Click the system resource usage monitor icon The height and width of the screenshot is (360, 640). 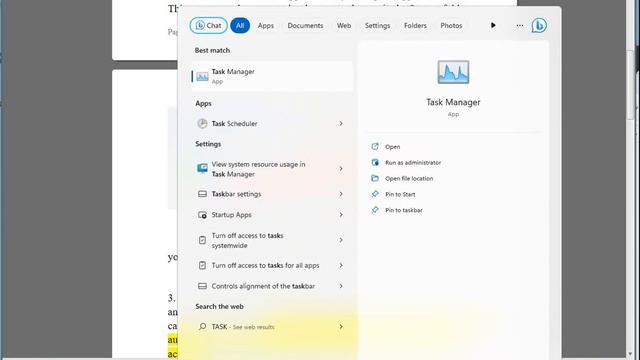[x=202, y=168]
